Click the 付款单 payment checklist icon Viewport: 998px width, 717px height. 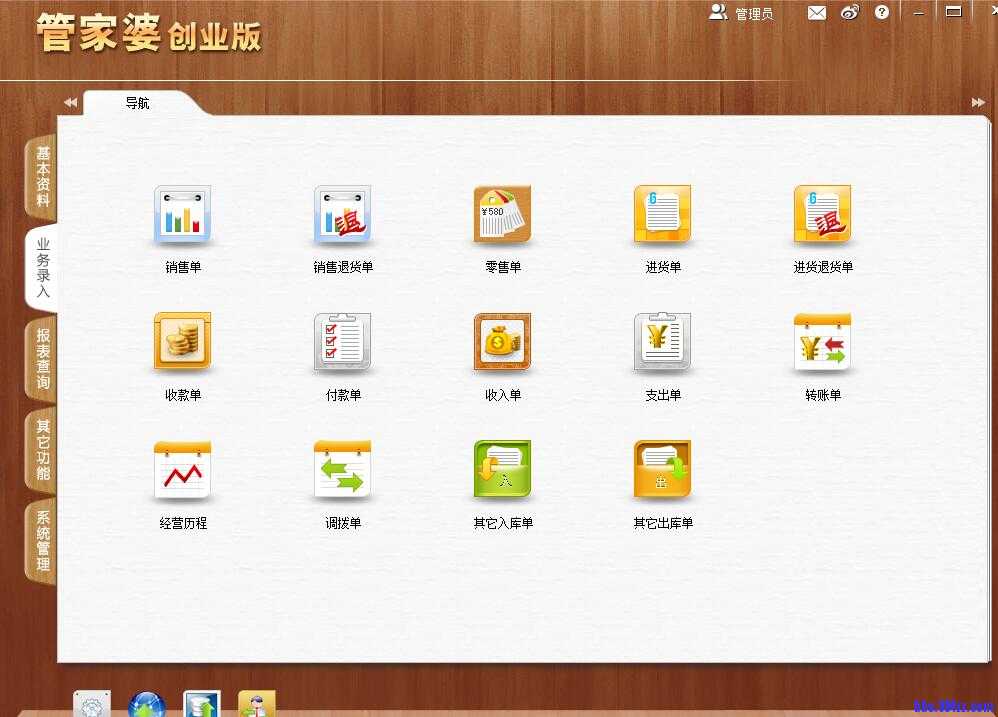coord(342,342)
